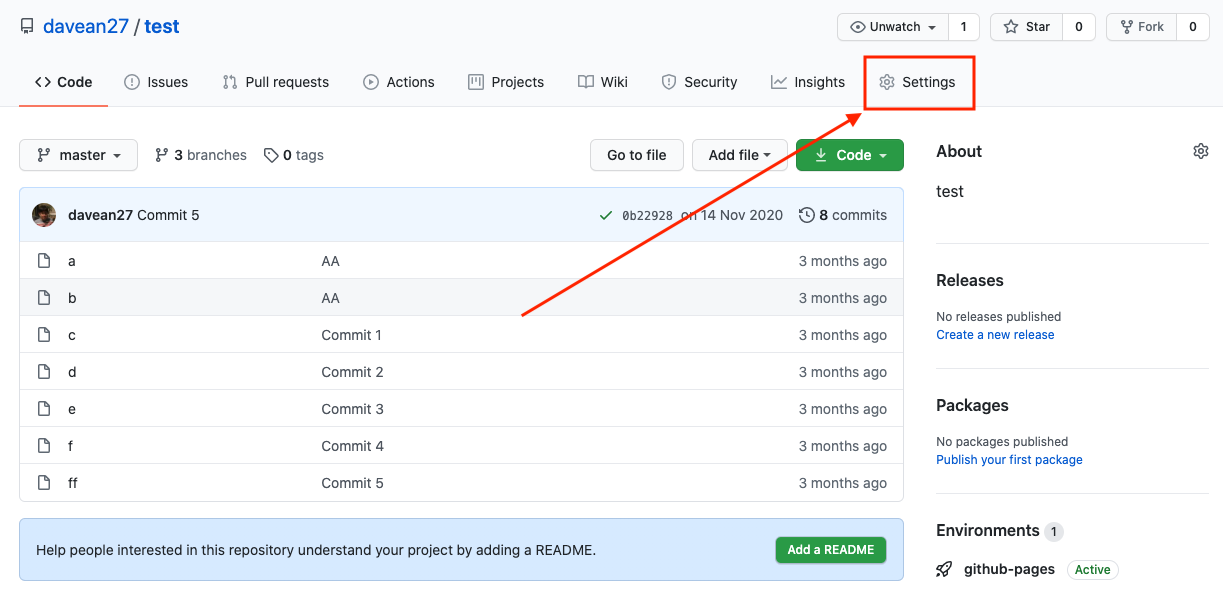The image size is (1223, 612).
Task: View the 8 commits history
Action: [843, 215]
